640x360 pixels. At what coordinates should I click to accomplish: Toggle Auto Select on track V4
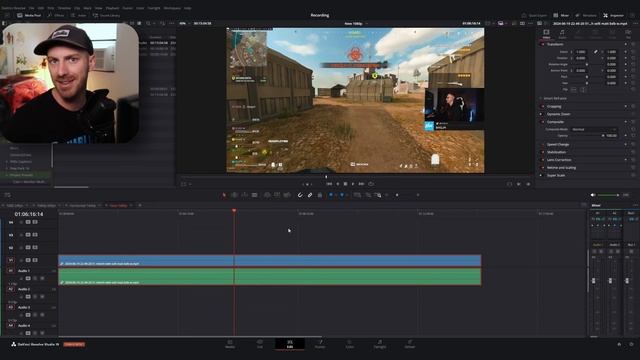(28, 222)
